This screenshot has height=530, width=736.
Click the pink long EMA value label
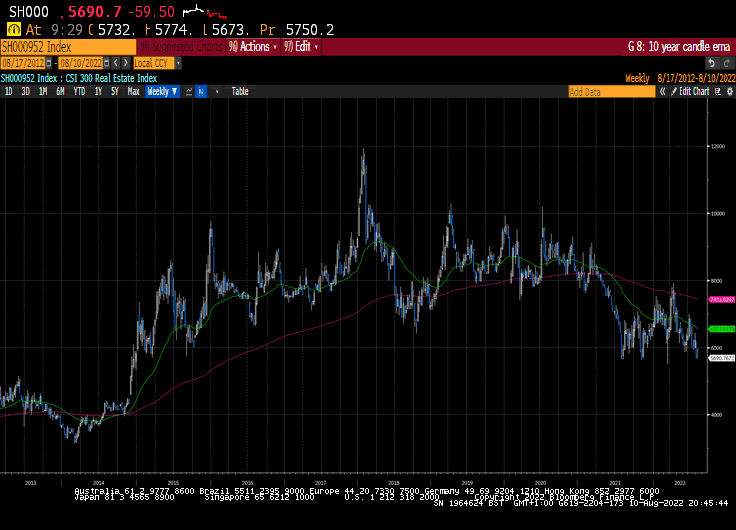(721, 300)
